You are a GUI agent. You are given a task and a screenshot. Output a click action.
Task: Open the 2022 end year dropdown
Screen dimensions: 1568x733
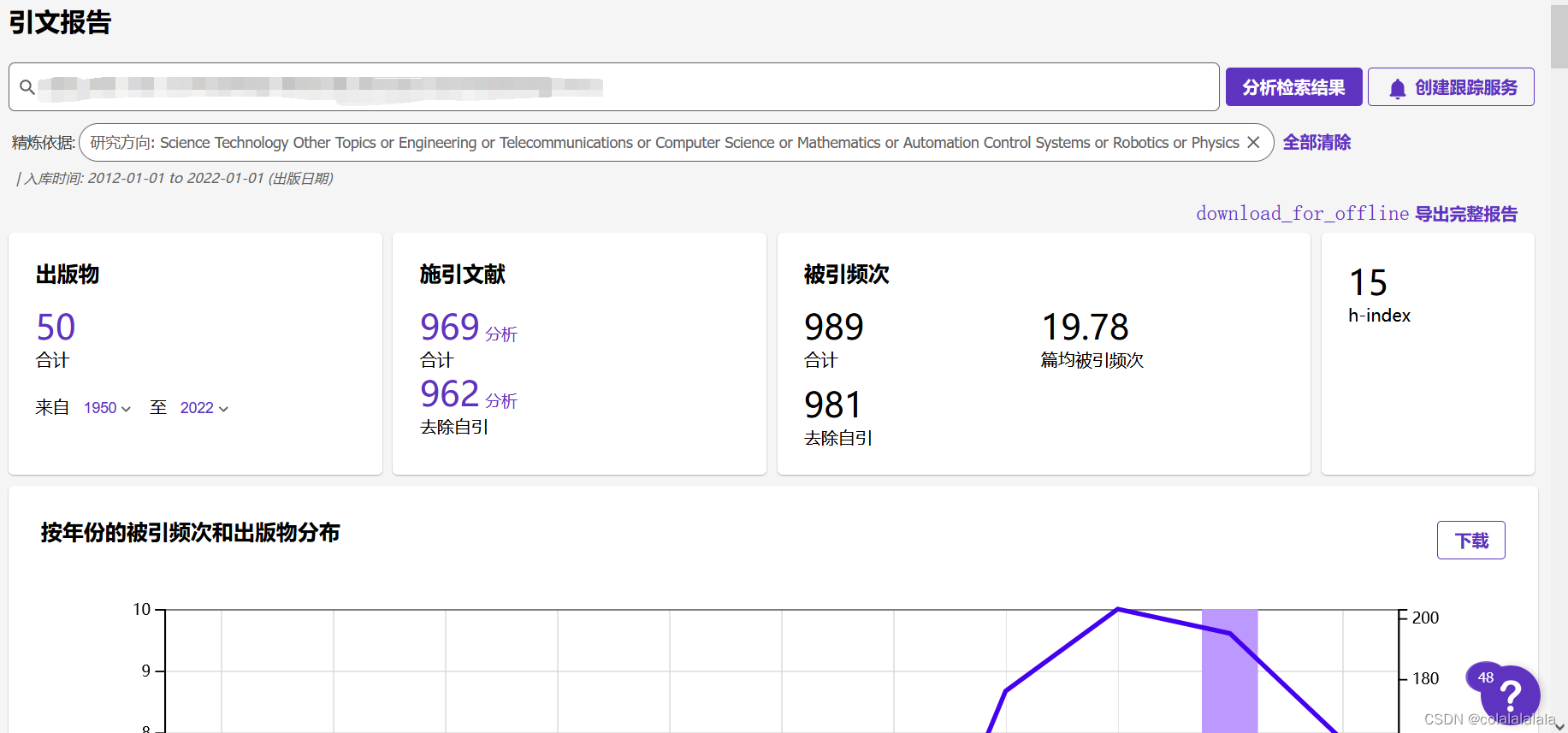[x=204, y=408]
